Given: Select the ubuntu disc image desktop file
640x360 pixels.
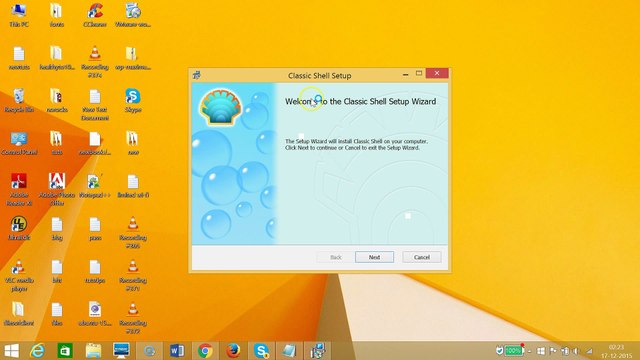Looking at the screenshot, I should [95, 314].
